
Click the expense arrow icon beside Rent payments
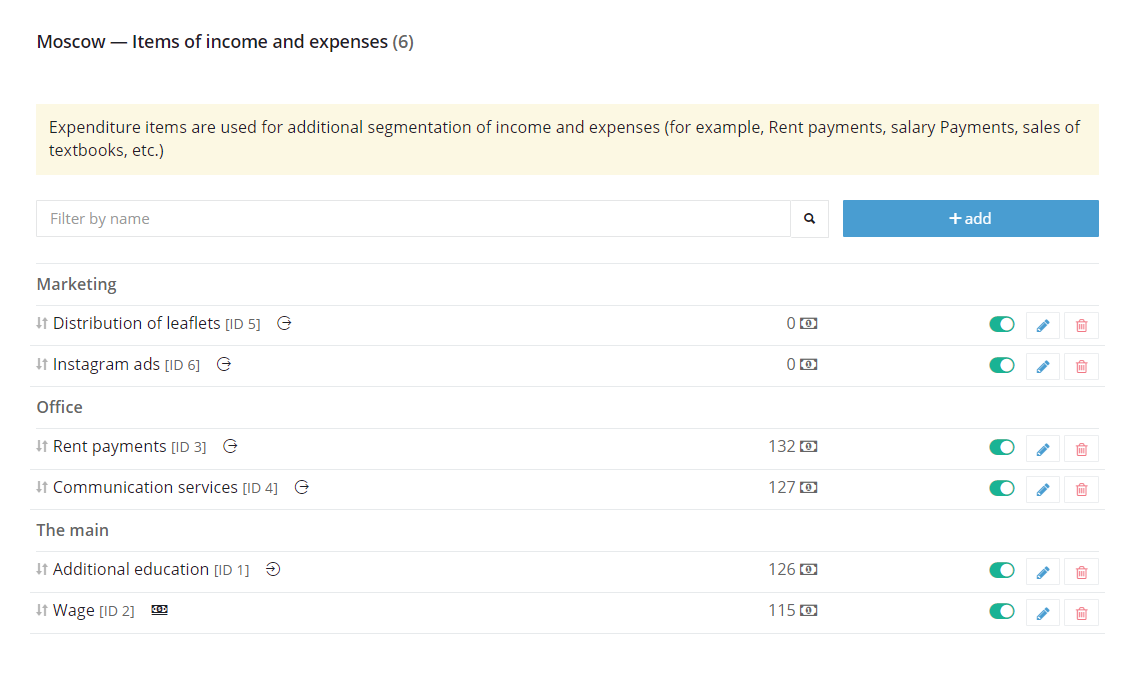point(230,447)
